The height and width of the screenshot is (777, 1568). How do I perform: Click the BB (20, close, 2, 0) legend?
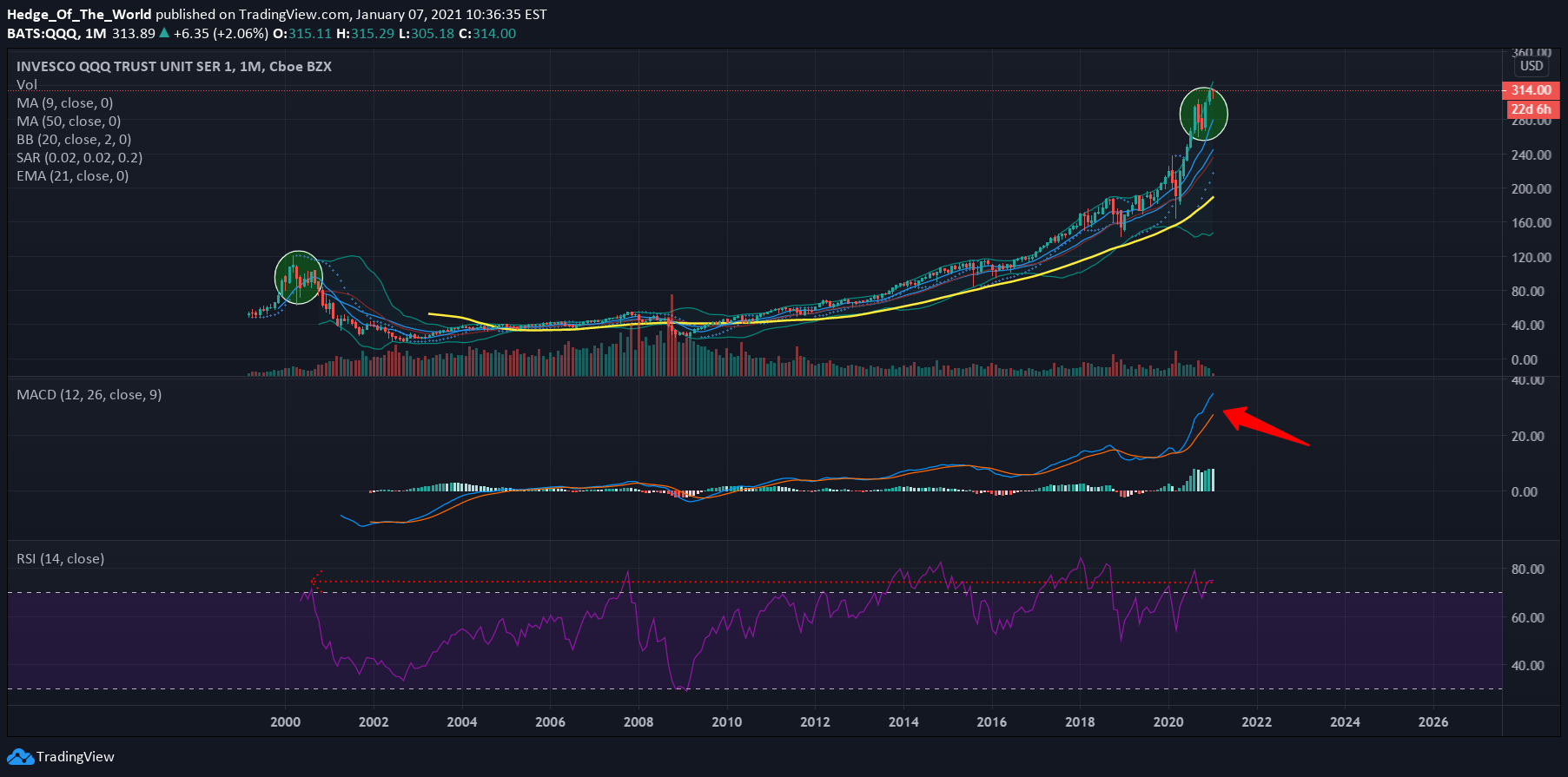74,140
